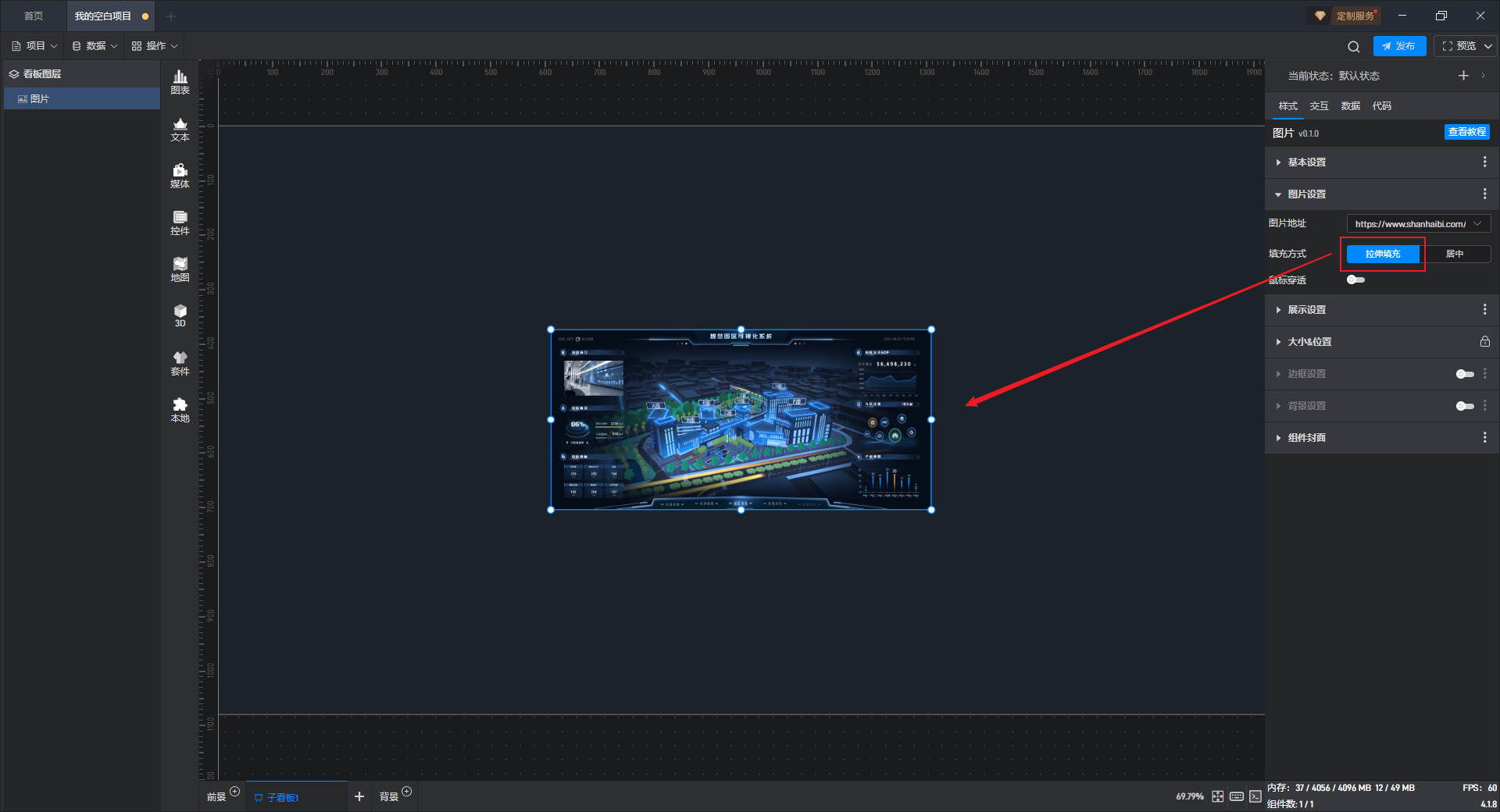The width and height of the screenshot is (1500, 812).
Task: Select 图片 layer in layer tree
Action: (82, 98)
